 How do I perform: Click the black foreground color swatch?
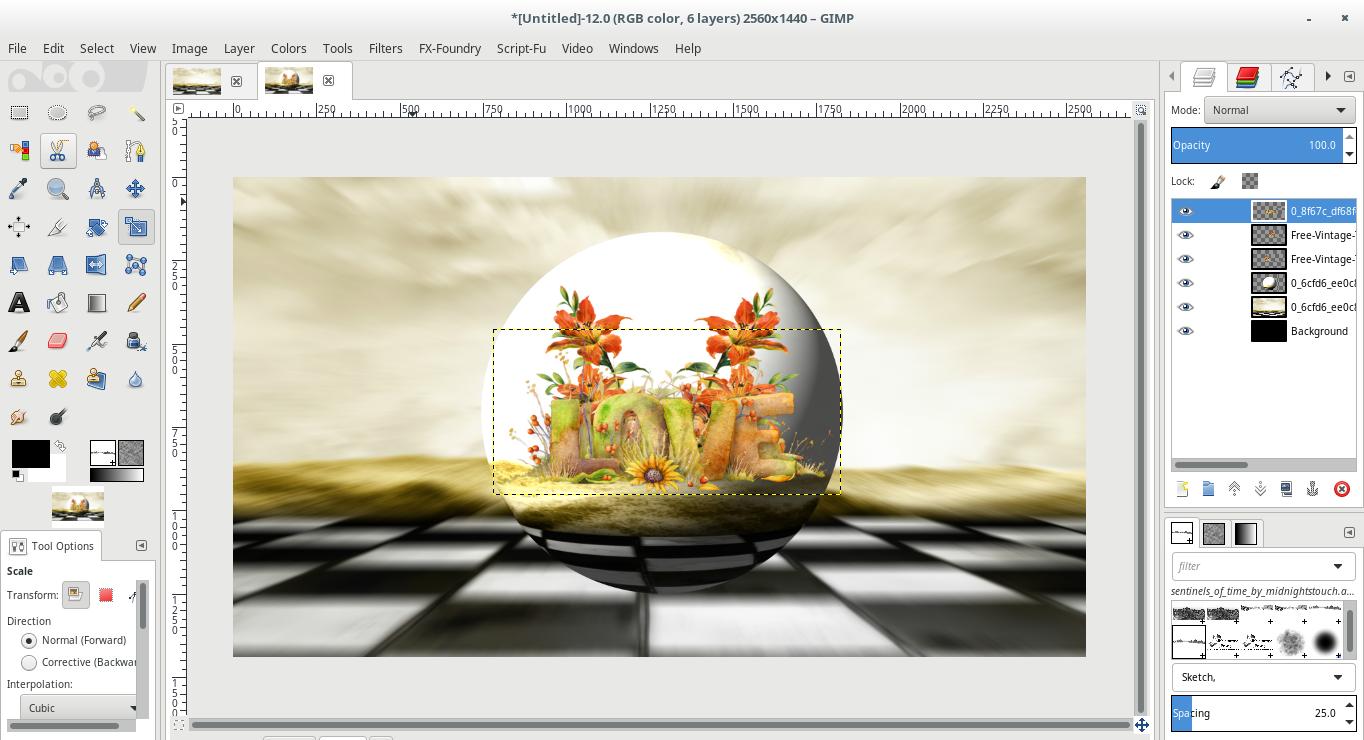tap(30, 454)
